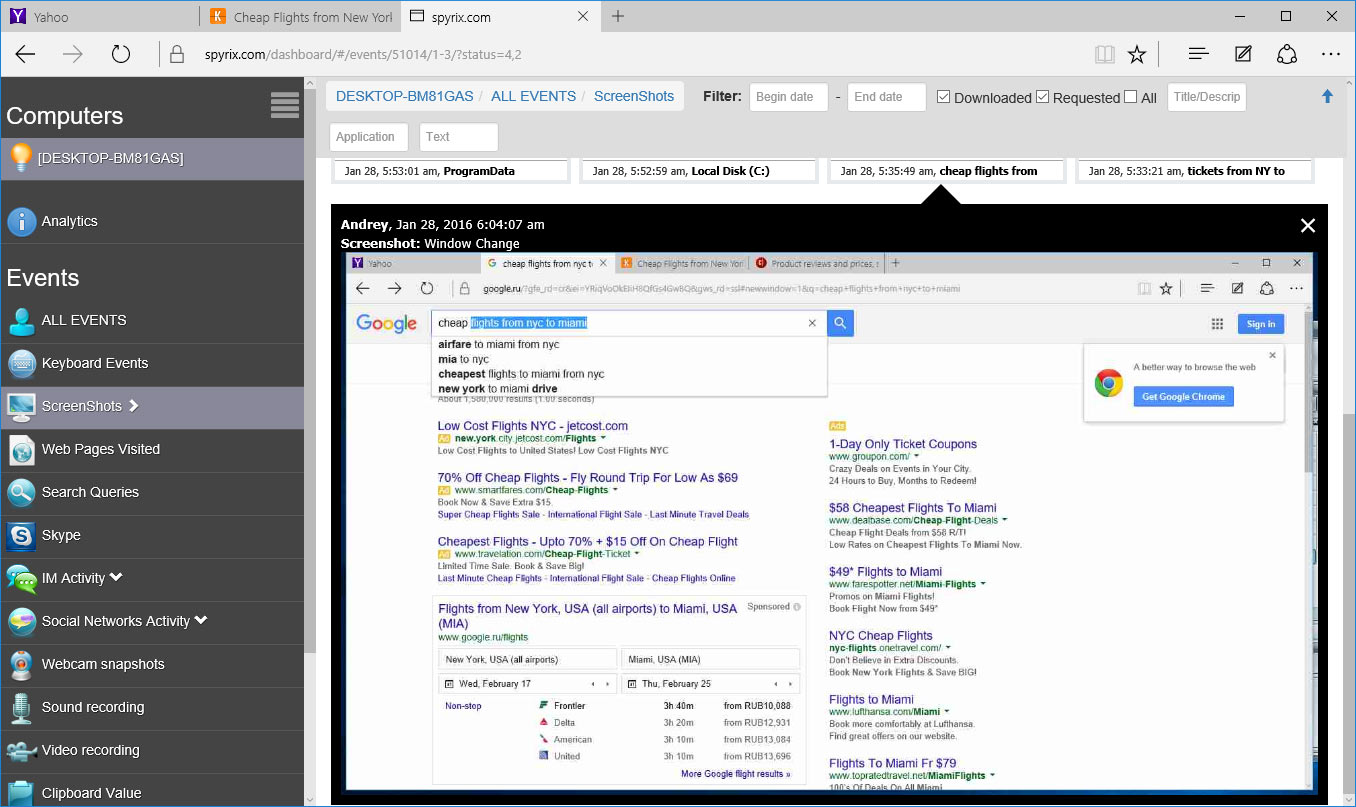Click the Webcam snapshots camera icon
This screenshot has width=1356, height=807.
pyautogui.click(x=21, y=665)
